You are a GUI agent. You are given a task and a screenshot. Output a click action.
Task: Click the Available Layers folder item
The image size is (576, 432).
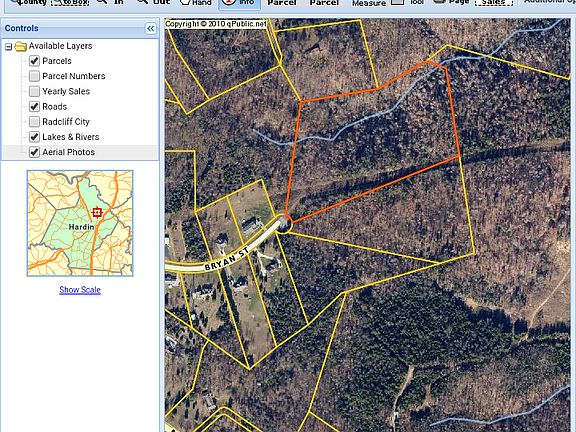(60, 46)
